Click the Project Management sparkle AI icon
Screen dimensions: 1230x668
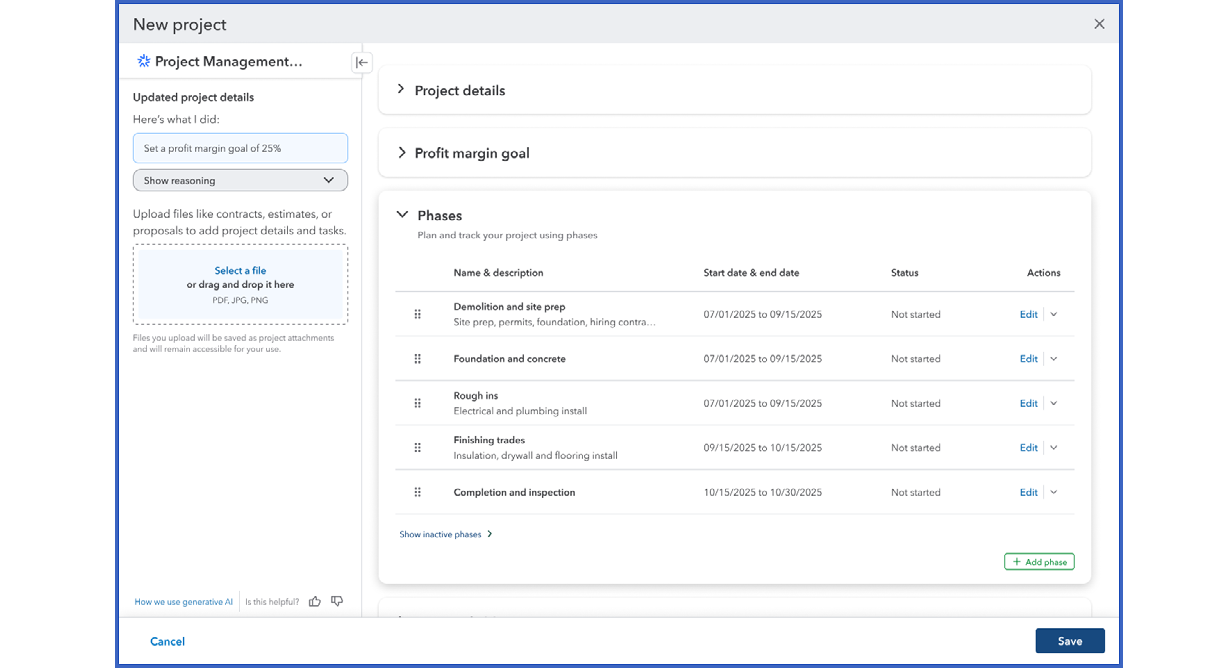pyautogui.click(x=144, y=61)
